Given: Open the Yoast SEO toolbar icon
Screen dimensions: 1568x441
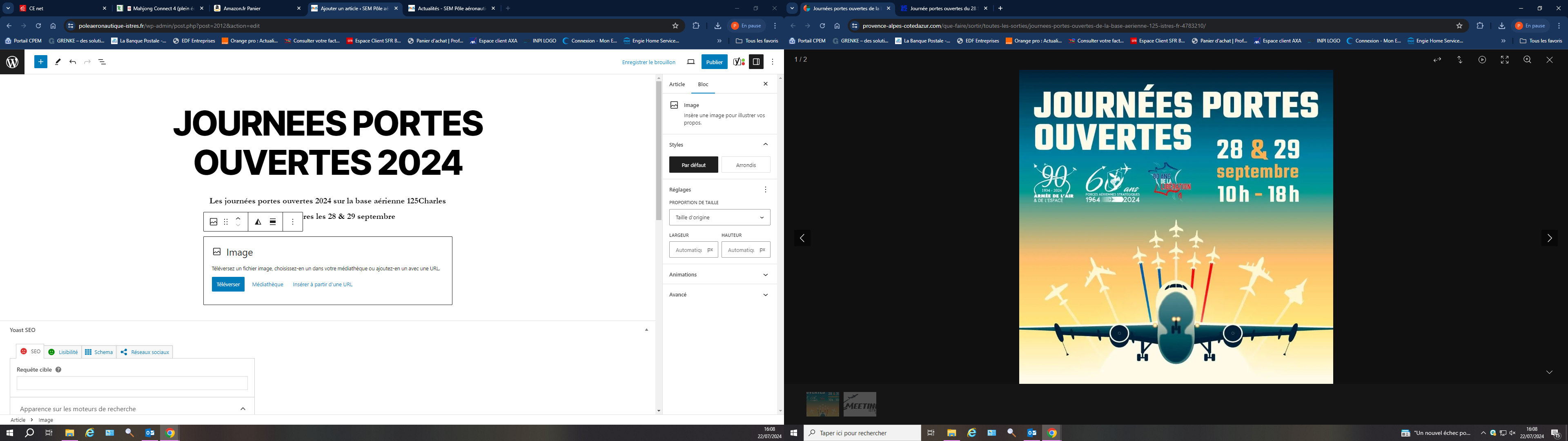Looking at the screenshot, I should click(x=739, y=62).
